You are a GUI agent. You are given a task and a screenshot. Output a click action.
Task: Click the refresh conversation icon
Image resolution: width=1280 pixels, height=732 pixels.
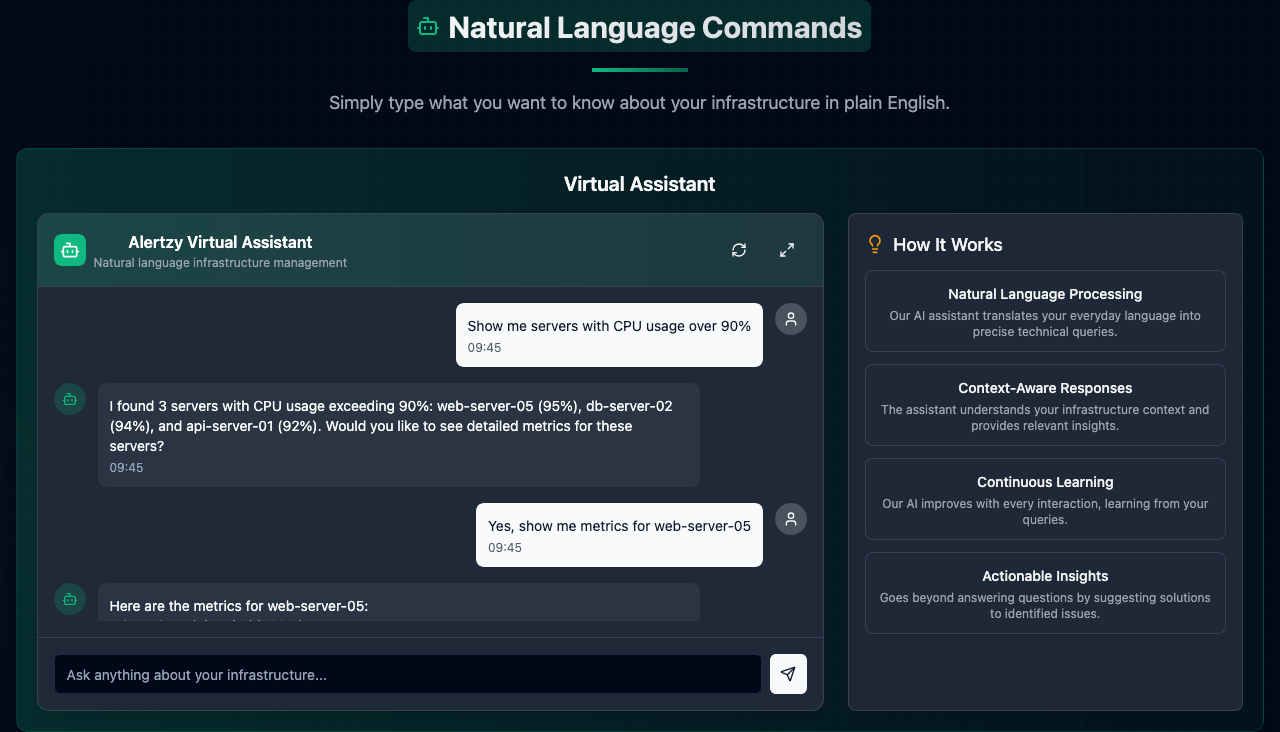pos(739,250)
